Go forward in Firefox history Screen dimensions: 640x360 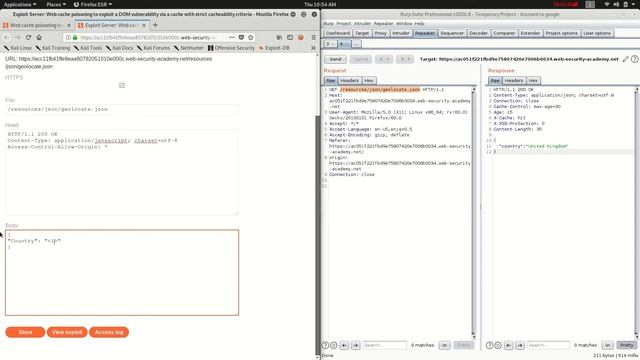pyautogui.click(x=18, y=37)
